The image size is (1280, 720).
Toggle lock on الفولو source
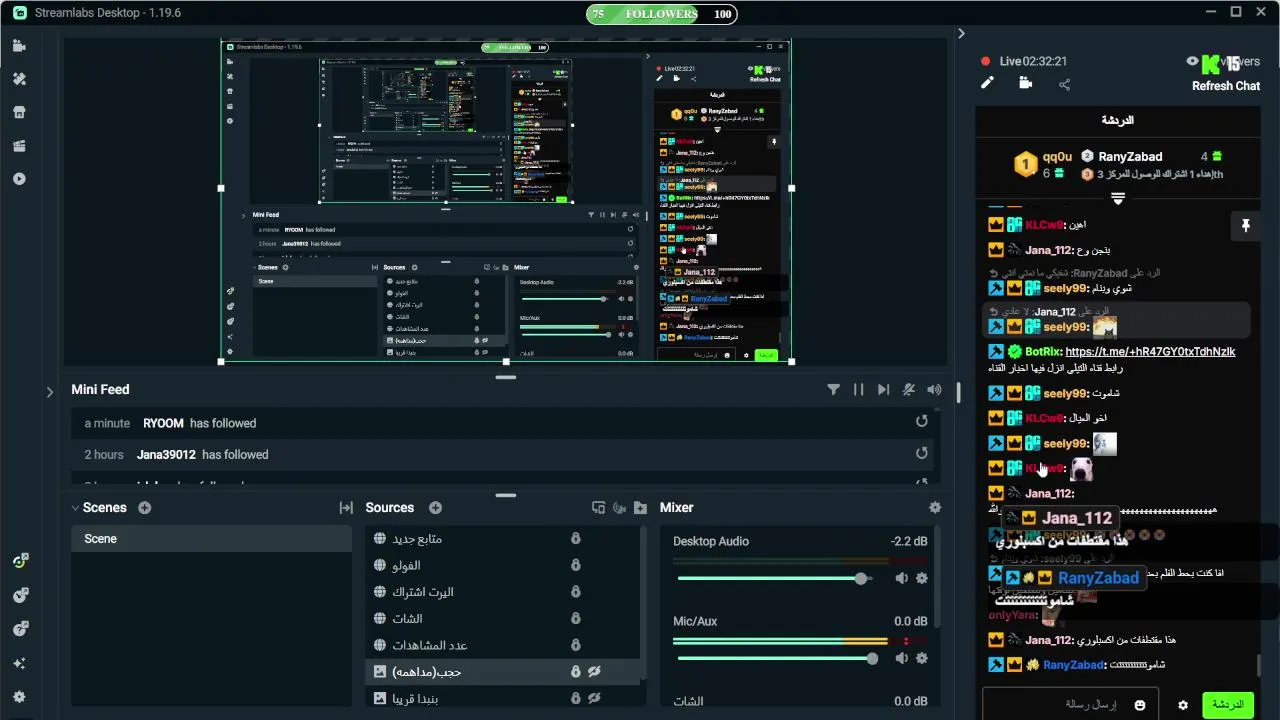pyautogui.click(x=575, y=566)
